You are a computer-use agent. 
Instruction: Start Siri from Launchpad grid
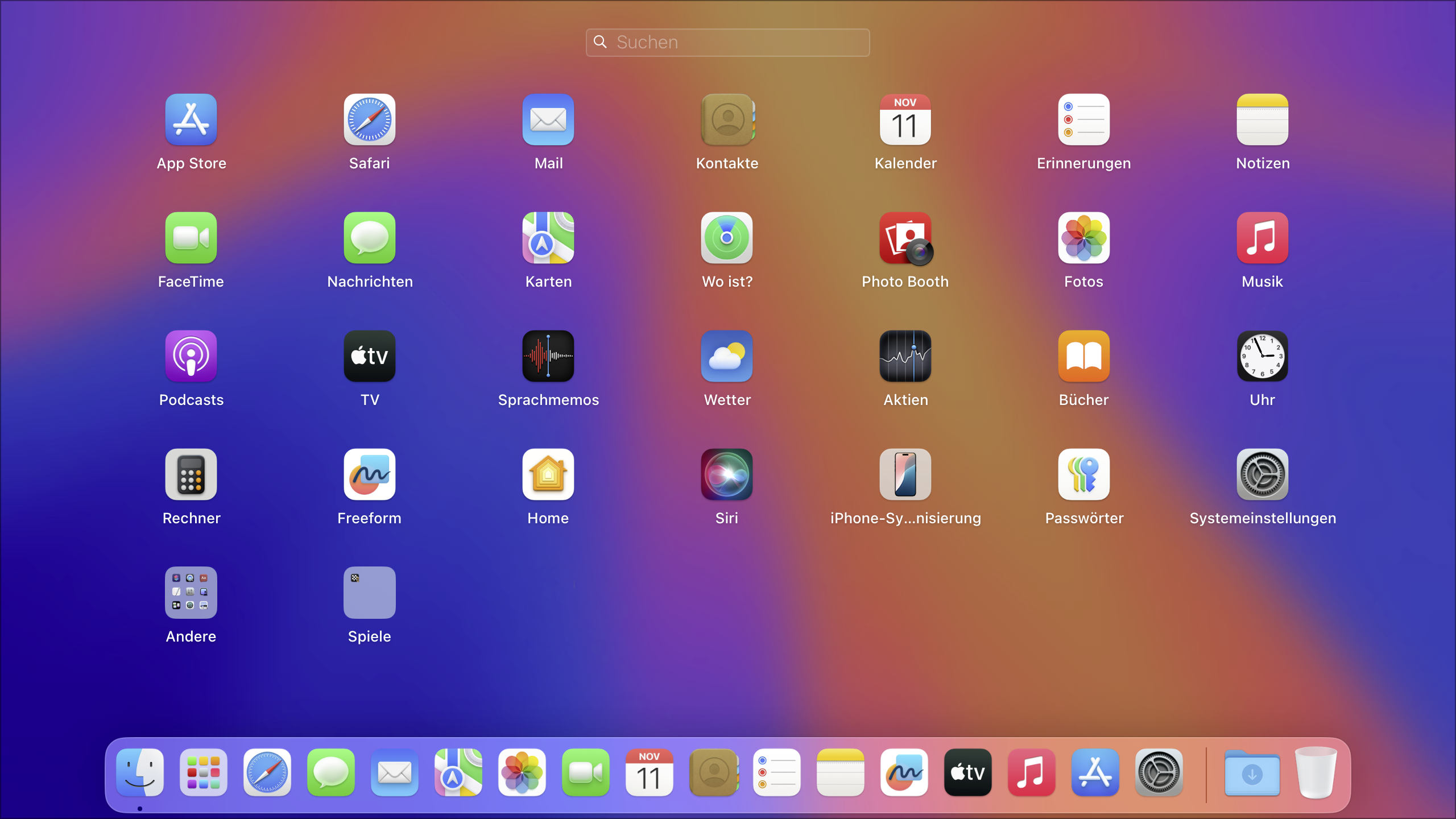[x=727, y=475]
